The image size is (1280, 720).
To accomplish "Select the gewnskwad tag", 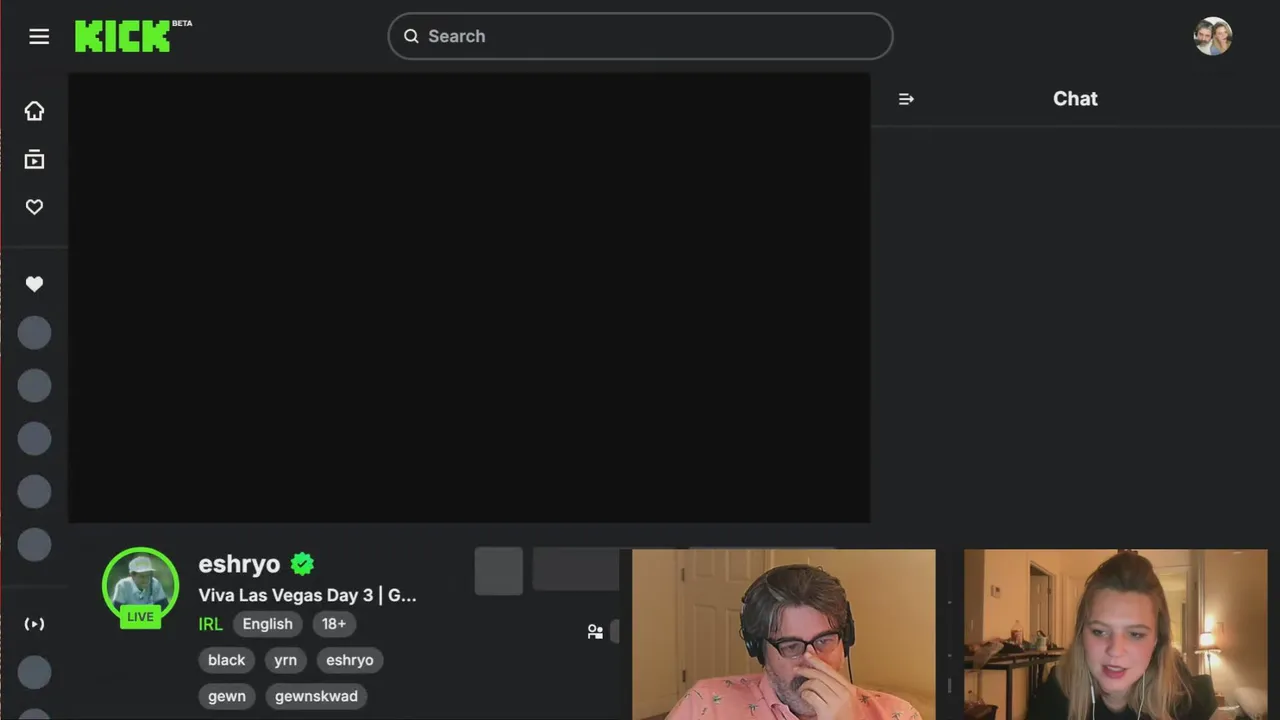I will click(x=316, y=696).
